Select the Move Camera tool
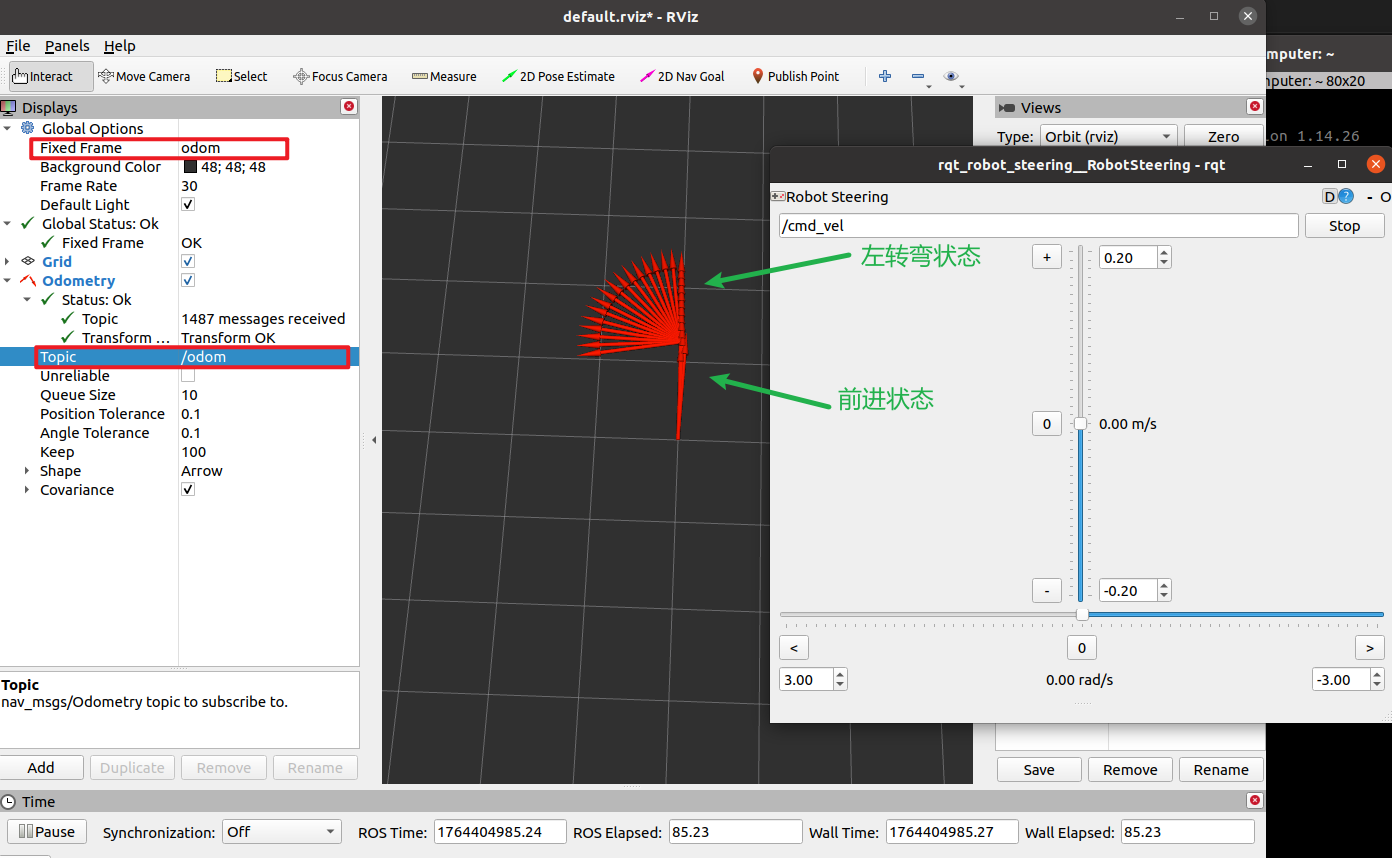 [144, 76]
